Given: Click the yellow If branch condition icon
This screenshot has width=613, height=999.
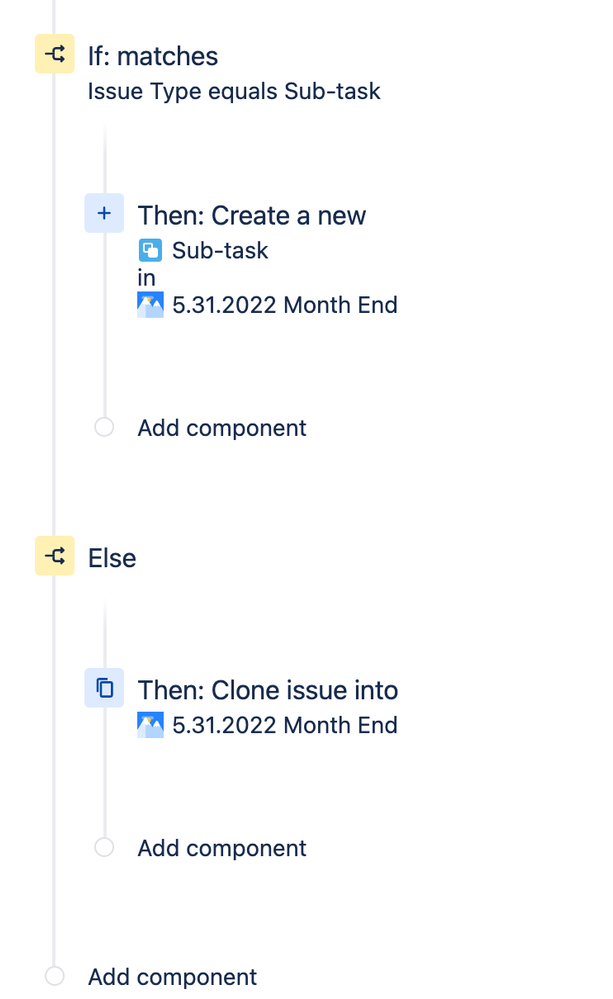Looking at the screenshot, I should click(55, 54).
